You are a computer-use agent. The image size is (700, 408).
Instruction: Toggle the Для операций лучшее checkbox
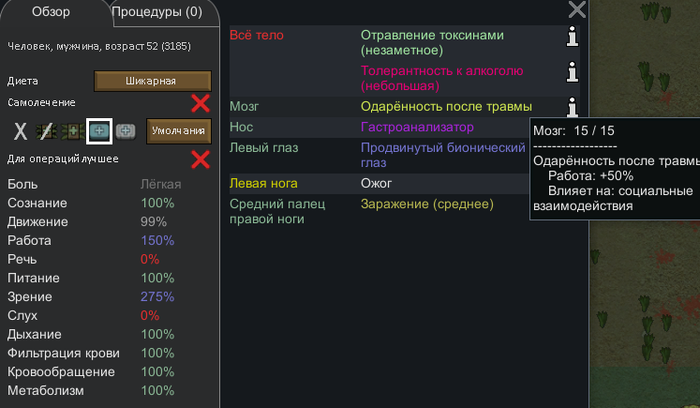(x=200, y=159)
